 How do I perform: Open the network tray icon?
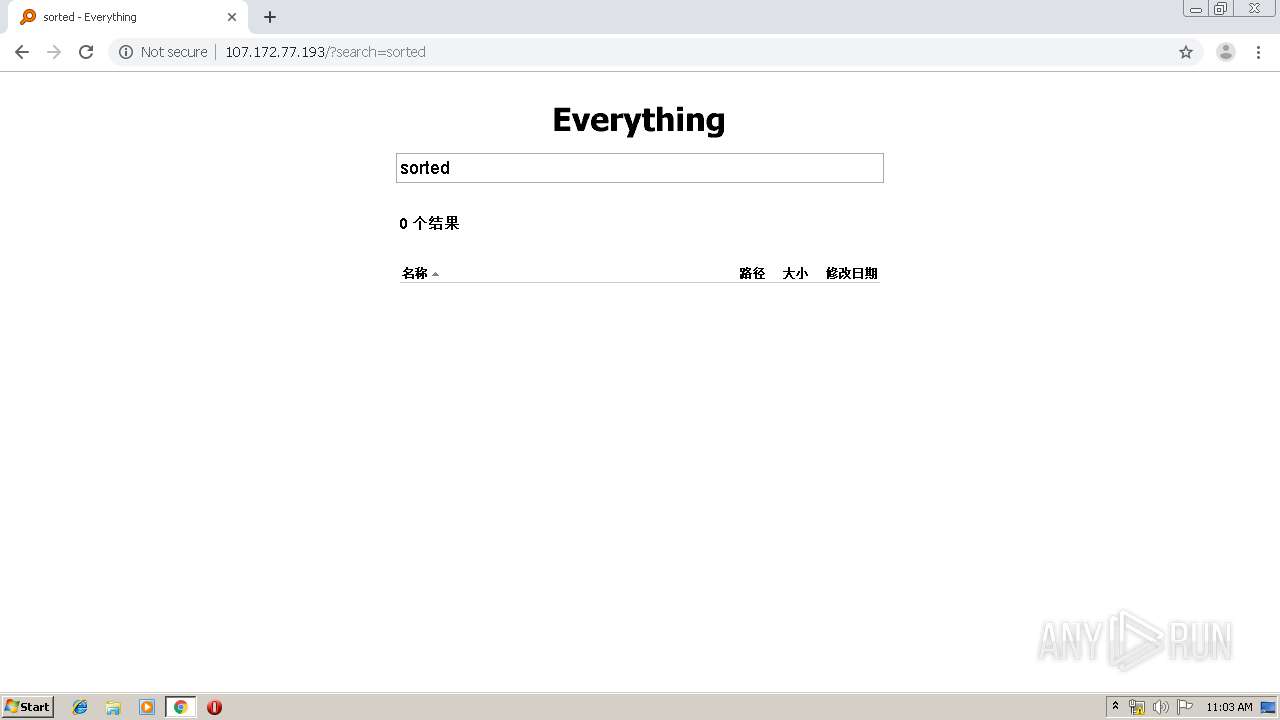1137,707
